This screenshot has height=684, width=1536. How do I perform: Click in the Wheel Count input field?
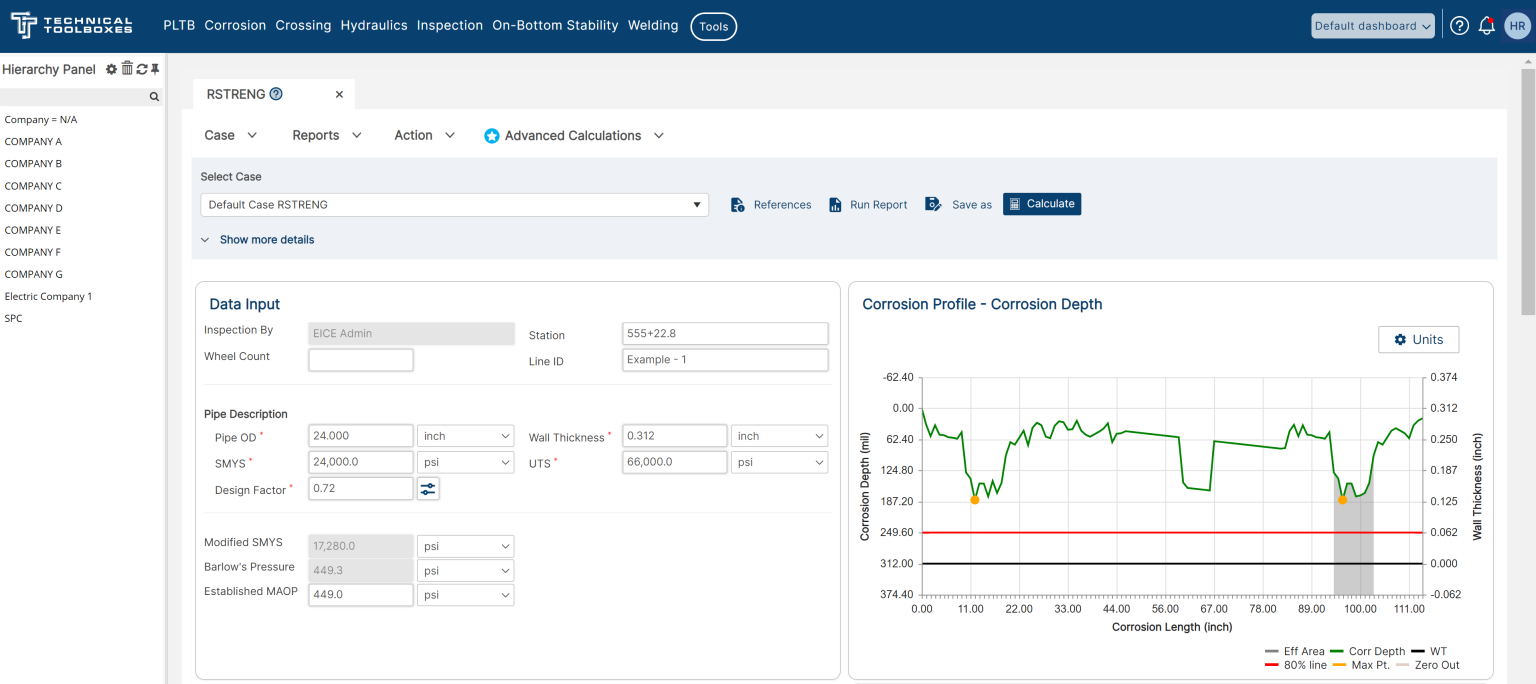click(361, 358)
